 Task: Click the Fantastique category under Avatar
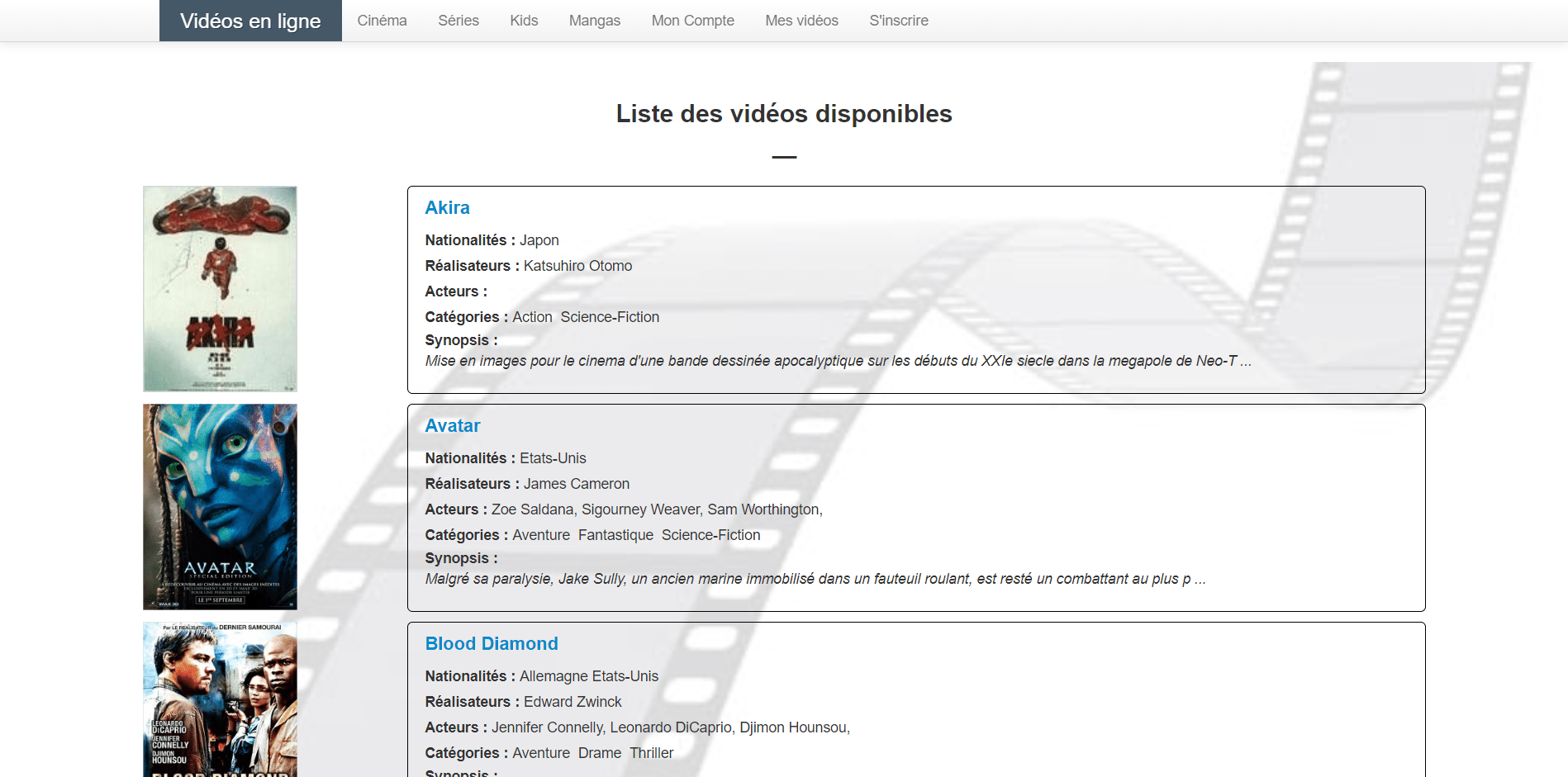(x=615, y=535)
